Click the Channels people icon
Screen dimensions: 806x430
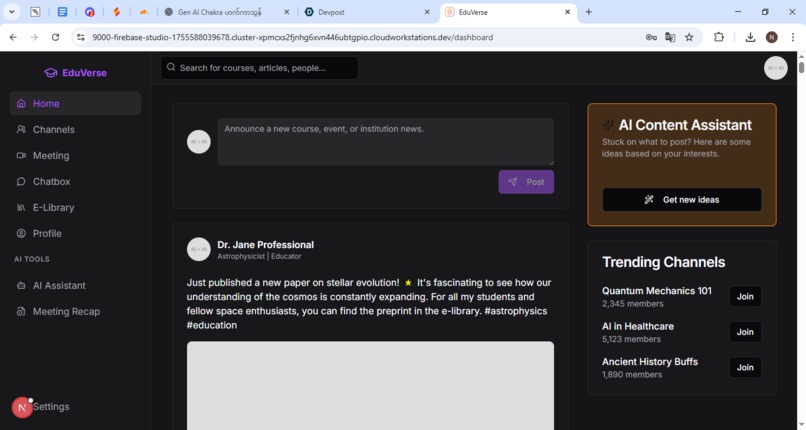coord(21,129)
